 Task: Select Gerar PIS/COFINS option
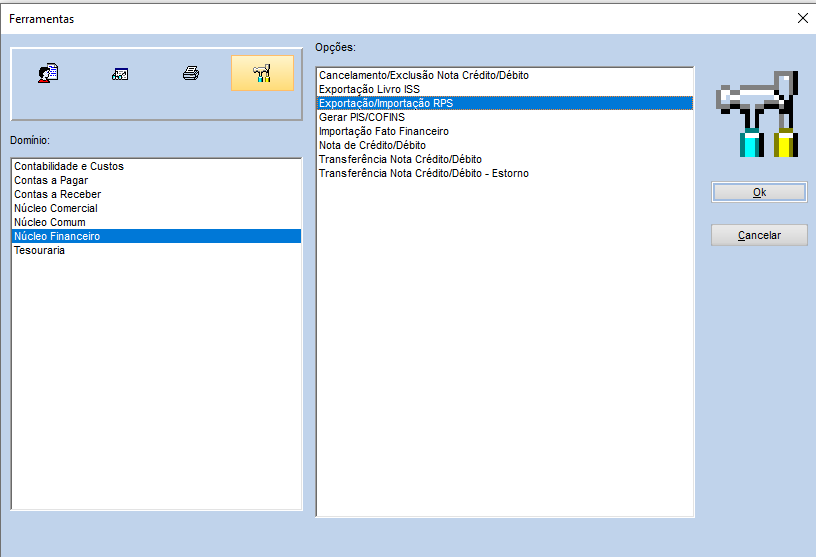click(x=362, y=117)
